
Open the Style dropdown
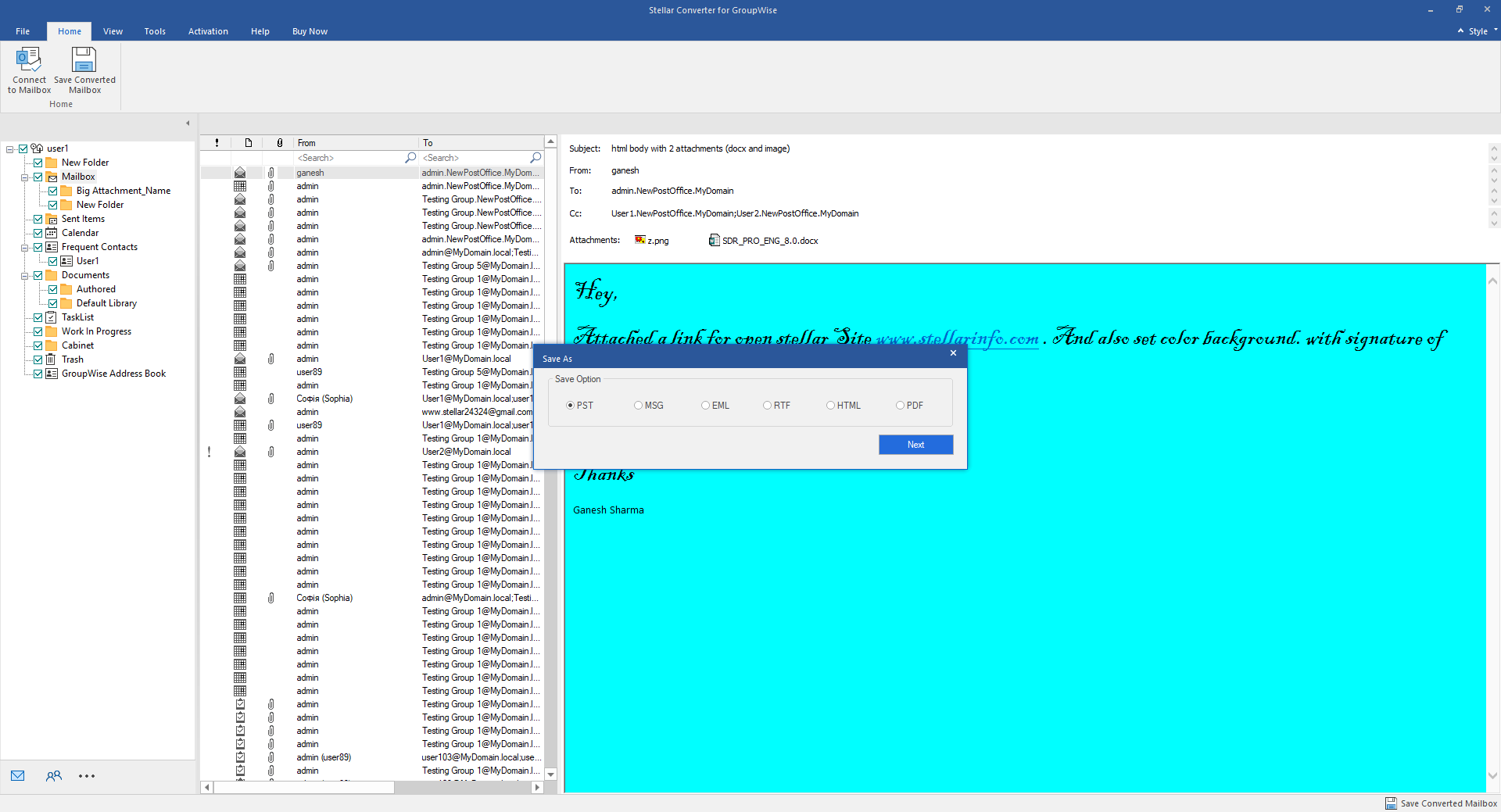point(1478,31)
